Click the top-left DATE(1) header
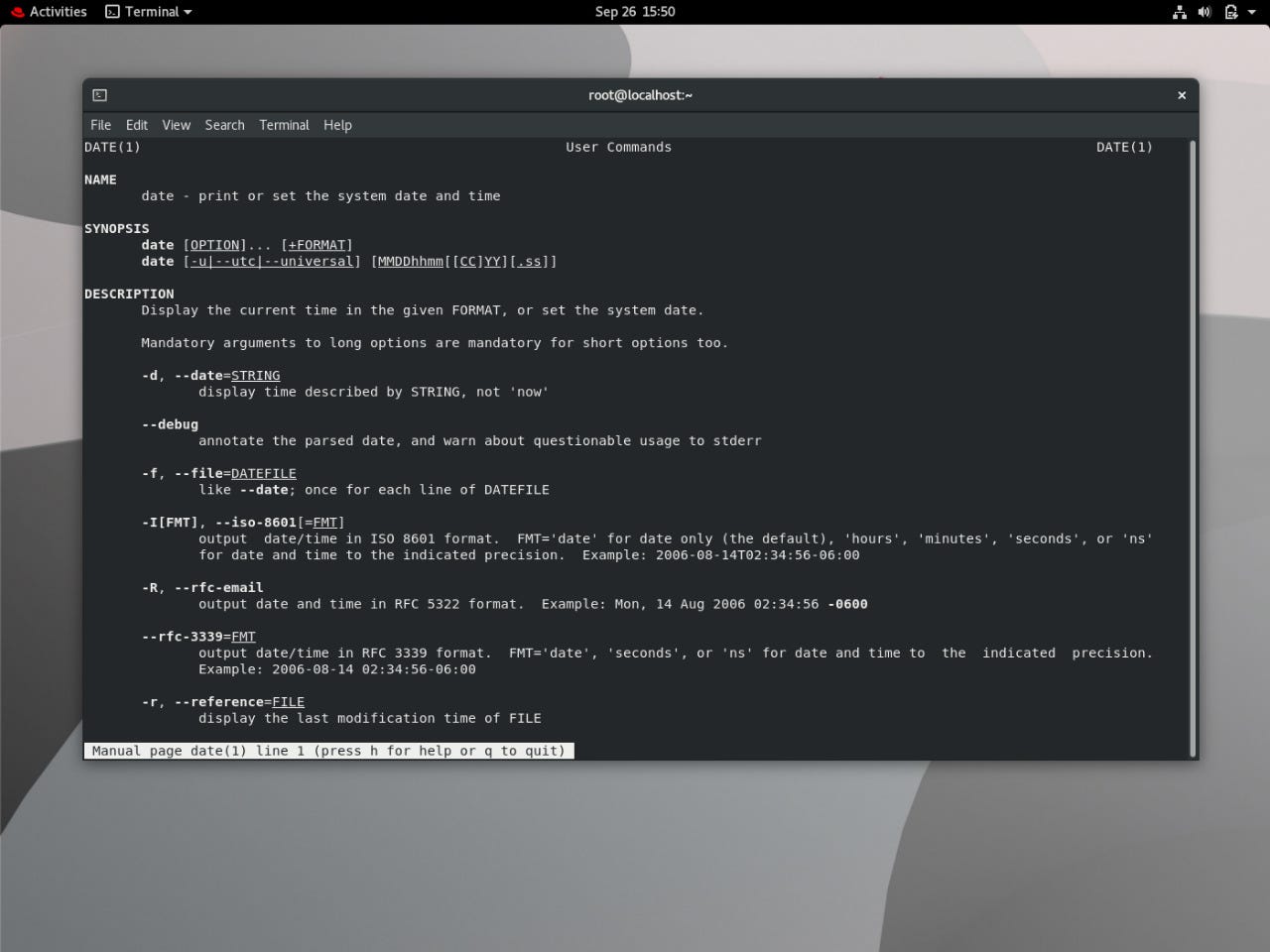This screenshot has height=952, width=1270. click(x=112, y=147)
